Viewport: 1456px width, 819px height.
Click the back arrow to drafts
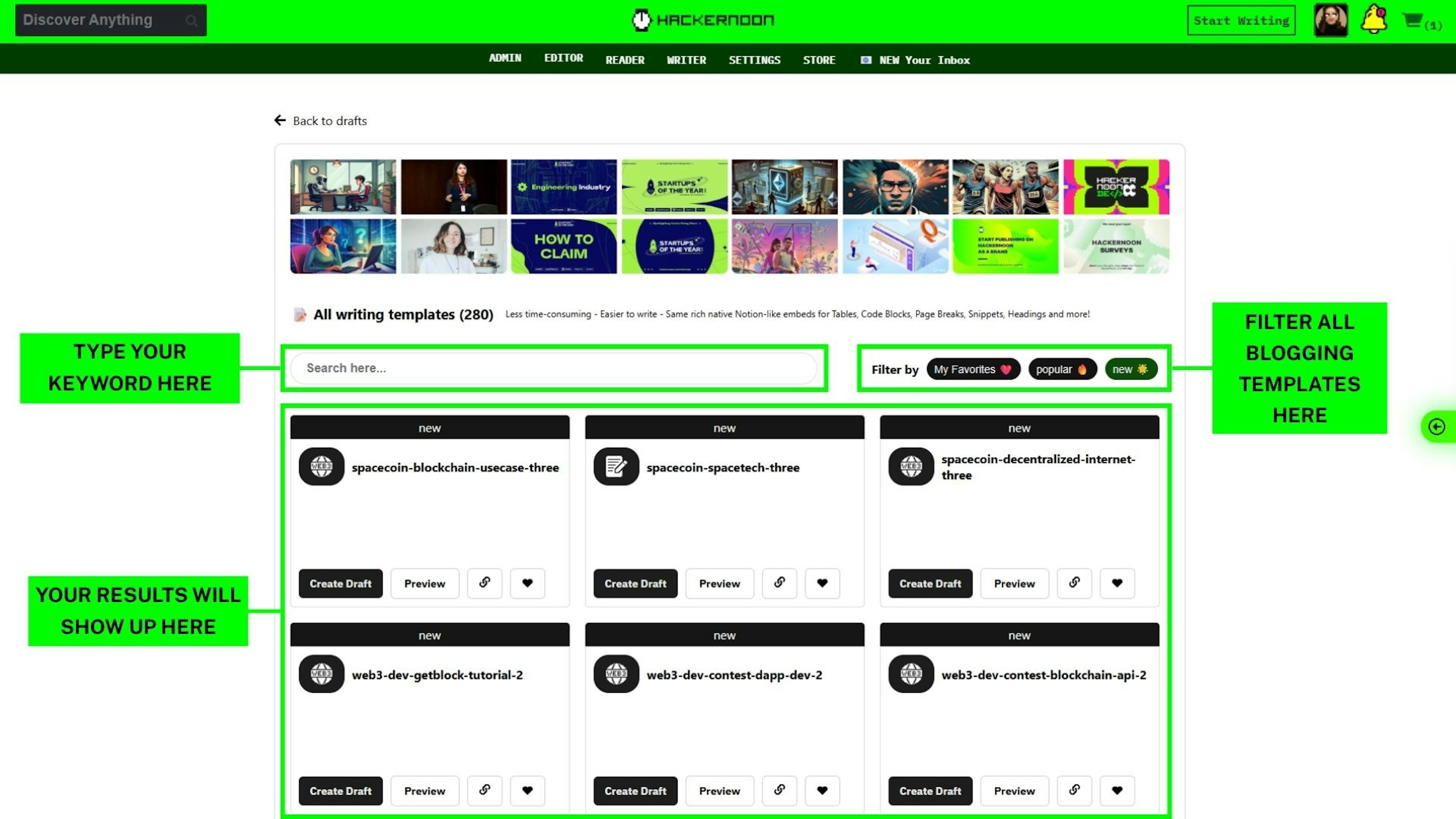click(280, 121)
